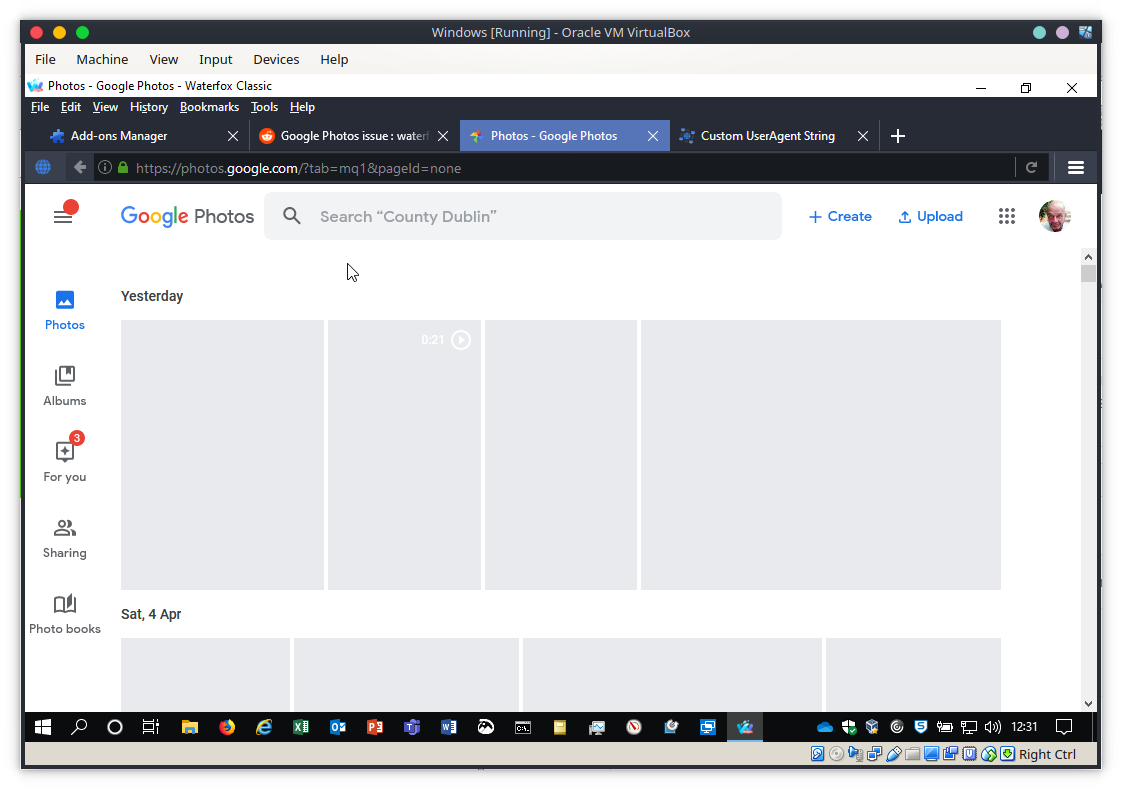Click the site info icon in address bar
The image size is (1122, 790).
point(104,167)
